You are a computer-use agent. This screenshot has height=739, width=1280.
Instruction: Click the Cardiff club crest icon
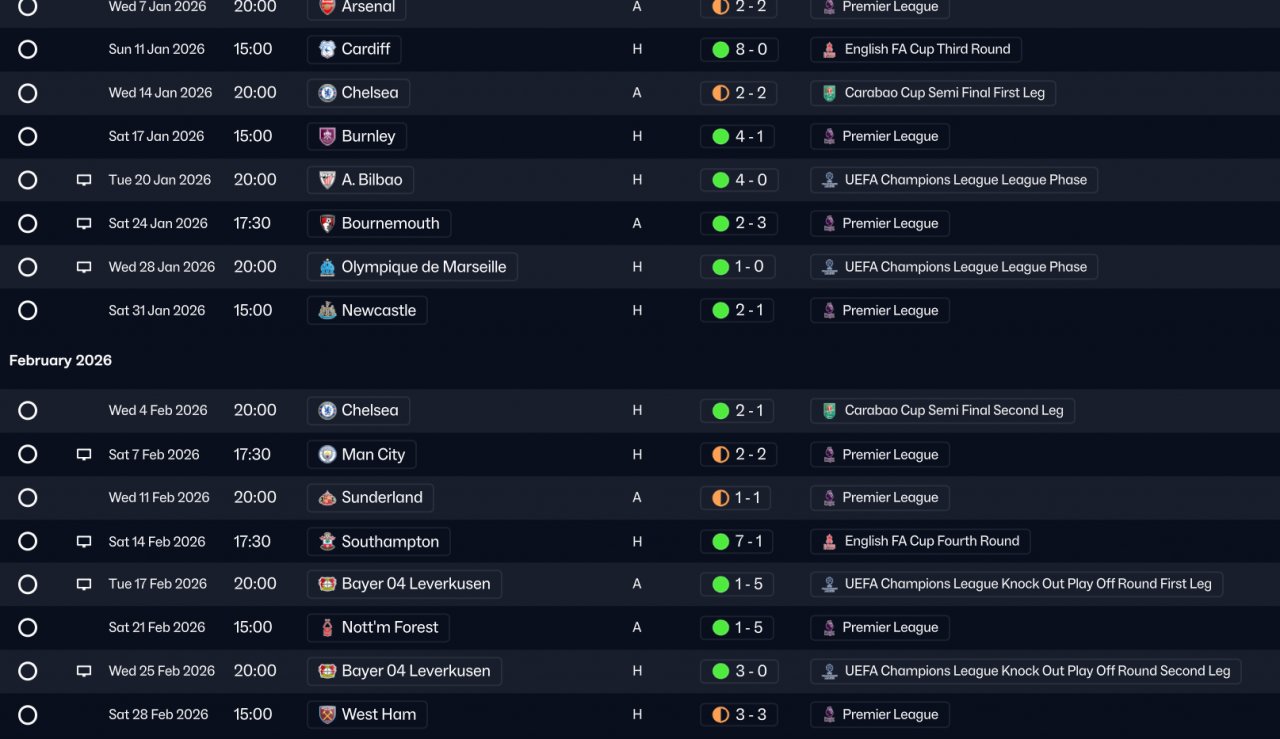tap(327, 49)
